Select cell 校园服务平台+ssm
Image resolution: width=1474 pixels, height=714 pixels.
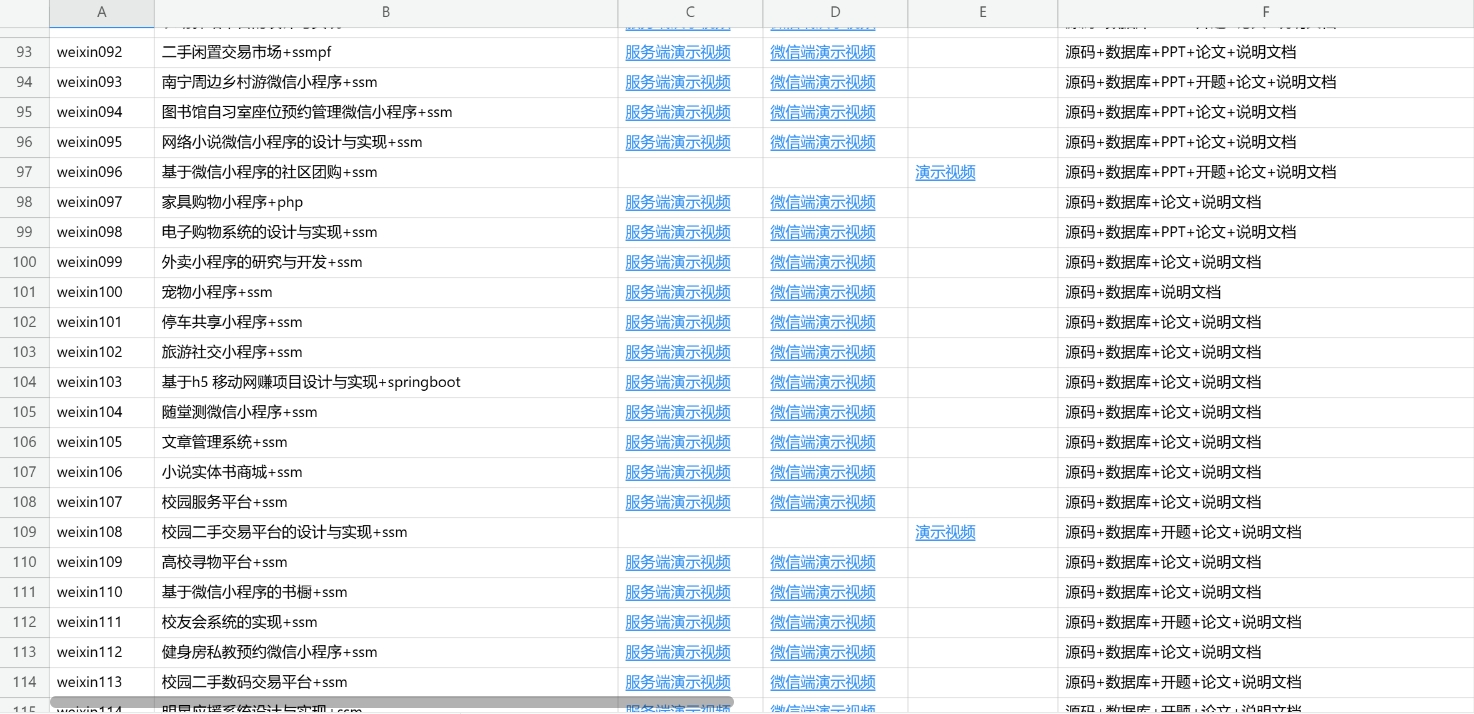[x=386, y=502]
